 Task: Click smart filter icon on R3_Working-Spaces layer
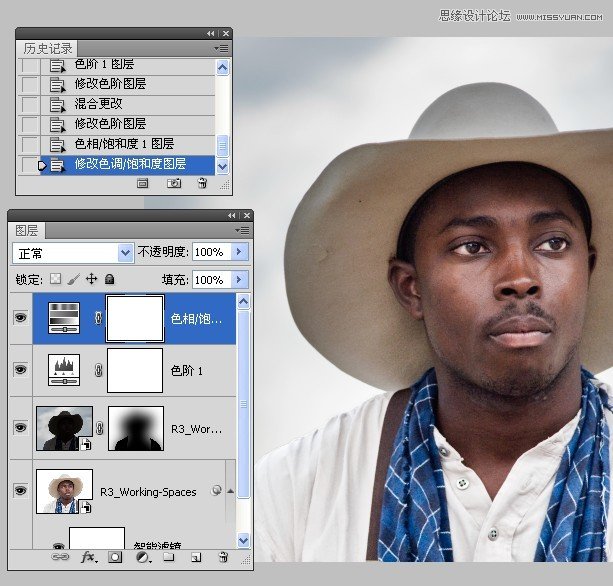coord(216,490)
